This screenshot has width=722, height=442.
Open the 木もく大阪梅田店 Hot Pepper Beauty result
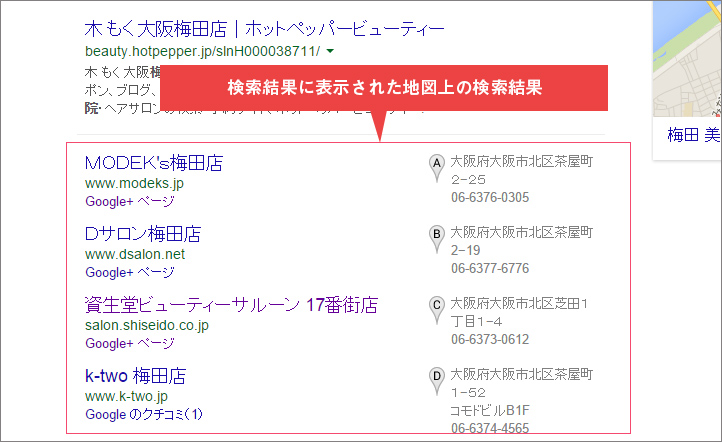(264, 29)
